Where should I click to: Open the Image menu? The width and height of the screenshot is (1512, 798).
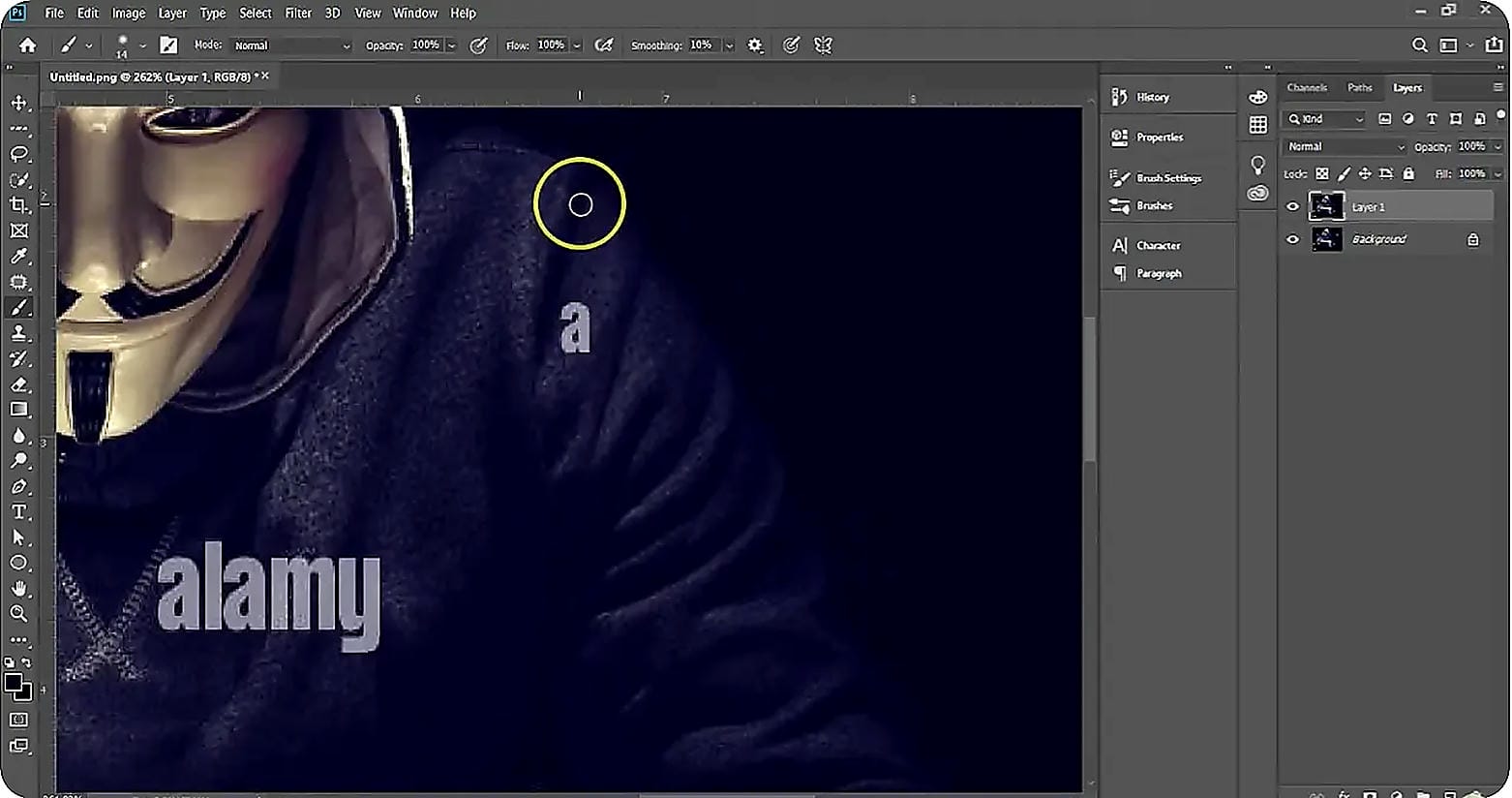coord(128,13)
